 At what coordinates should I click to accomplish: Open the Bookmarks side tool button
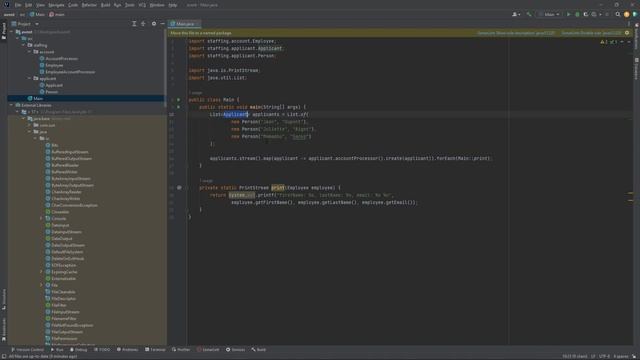coord(4,329)
